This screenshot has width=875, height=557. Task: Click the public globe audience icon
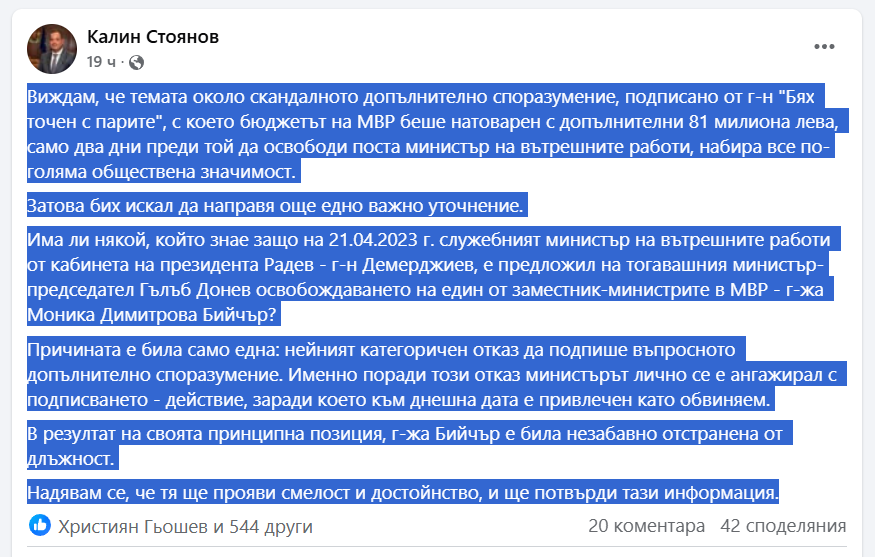136,63
